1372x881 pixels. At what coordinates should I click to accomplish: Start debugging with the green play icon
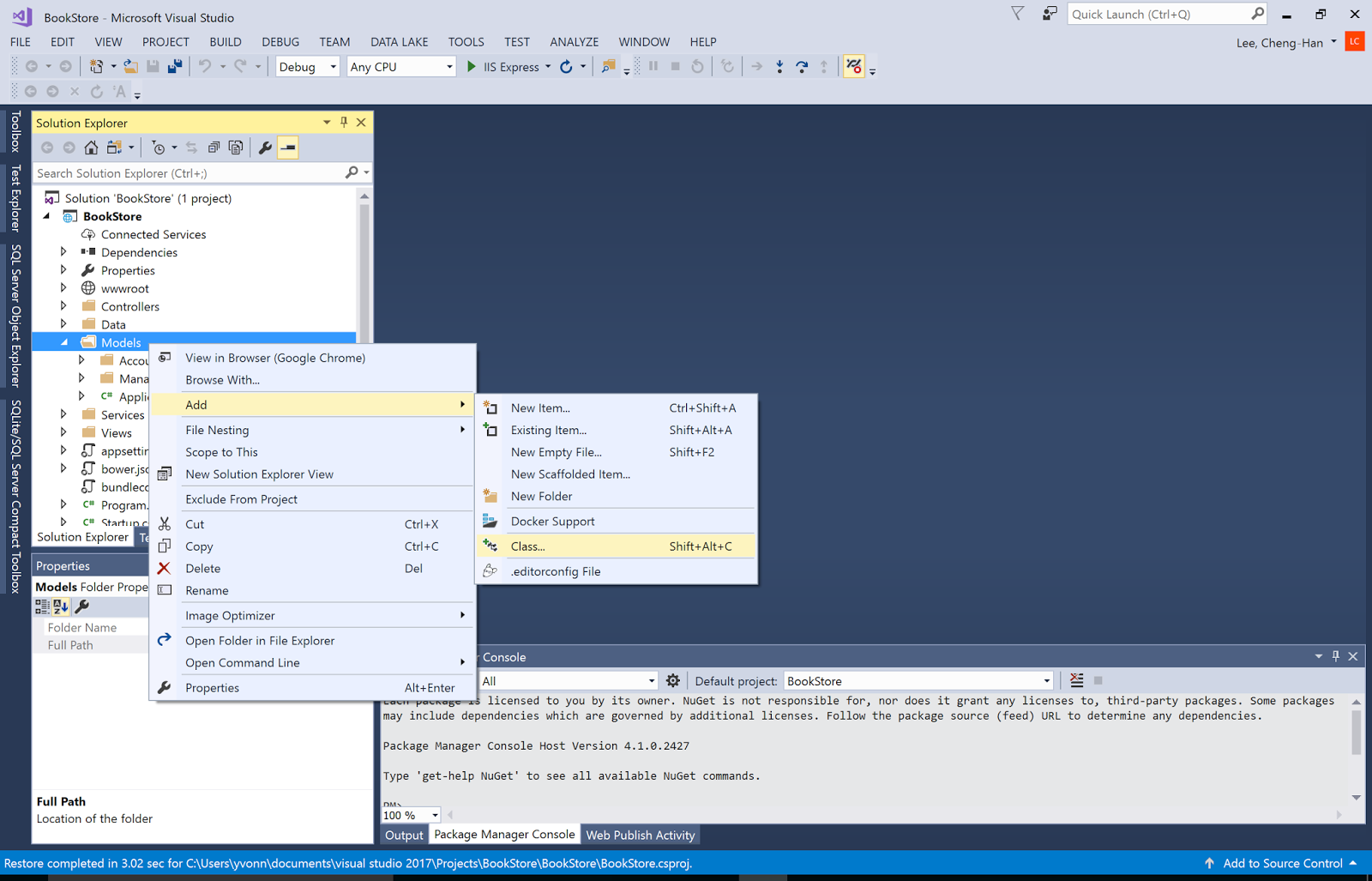click(471, 66)
